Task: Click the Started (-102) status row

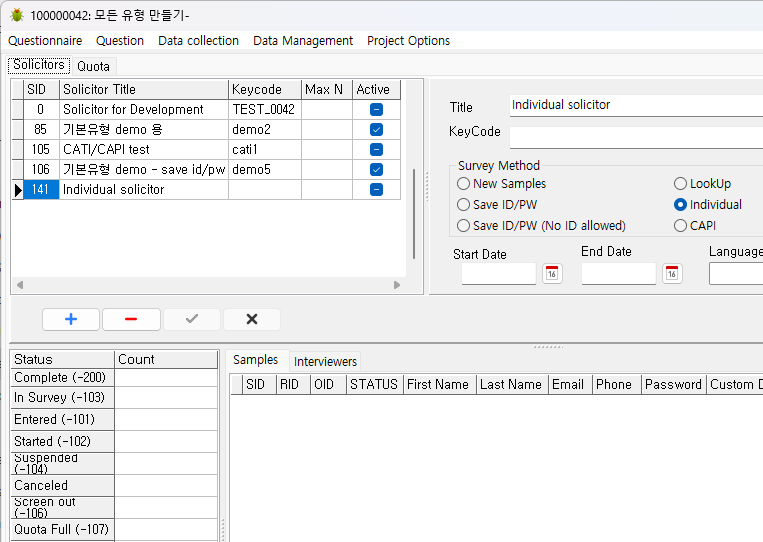Action: pyautogui.click(x=114, y=441)
